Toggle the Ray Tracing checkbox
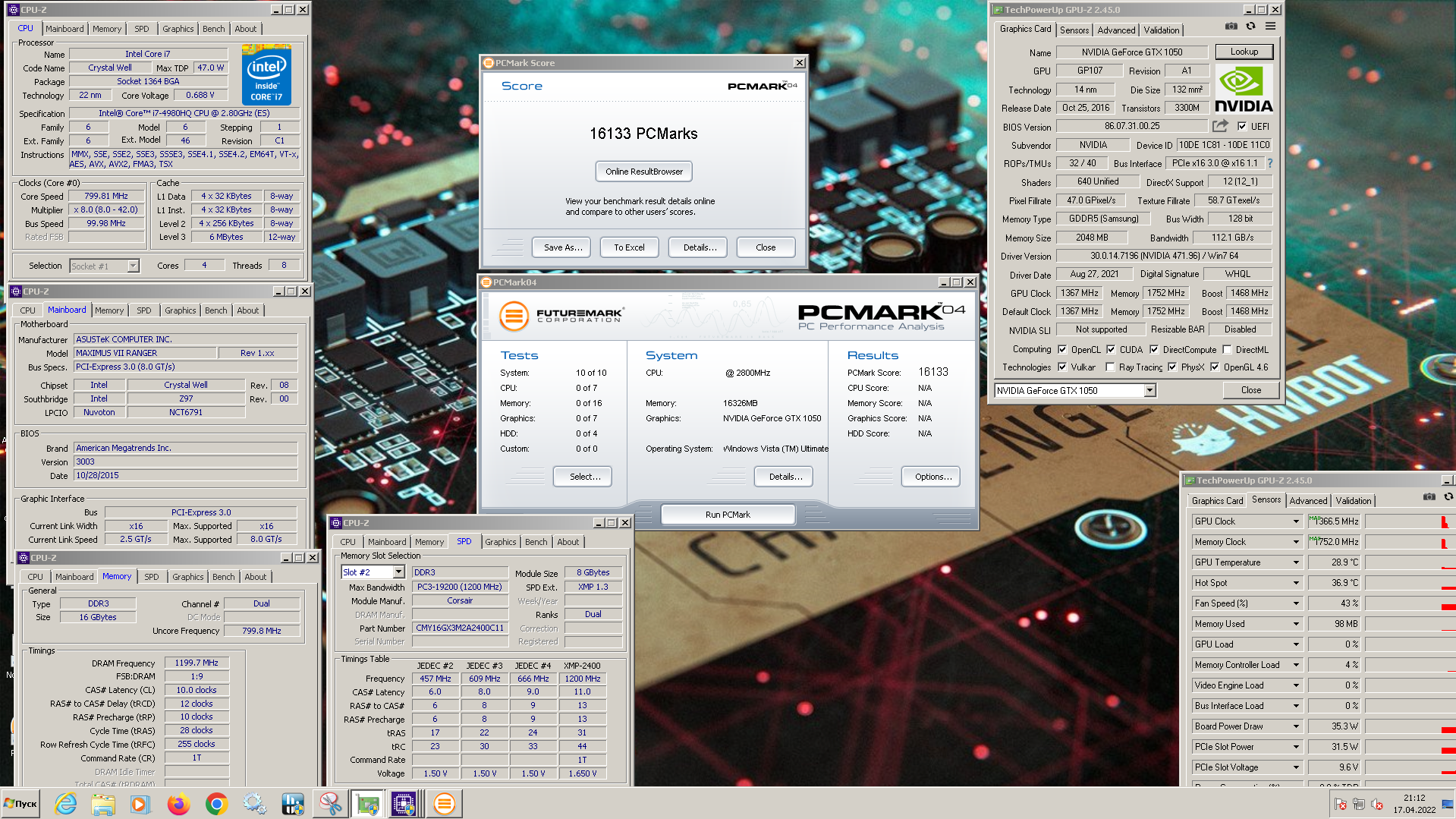Image resolution: width=1456 pixels, height=819 pixels. (x=1111, y=367)
